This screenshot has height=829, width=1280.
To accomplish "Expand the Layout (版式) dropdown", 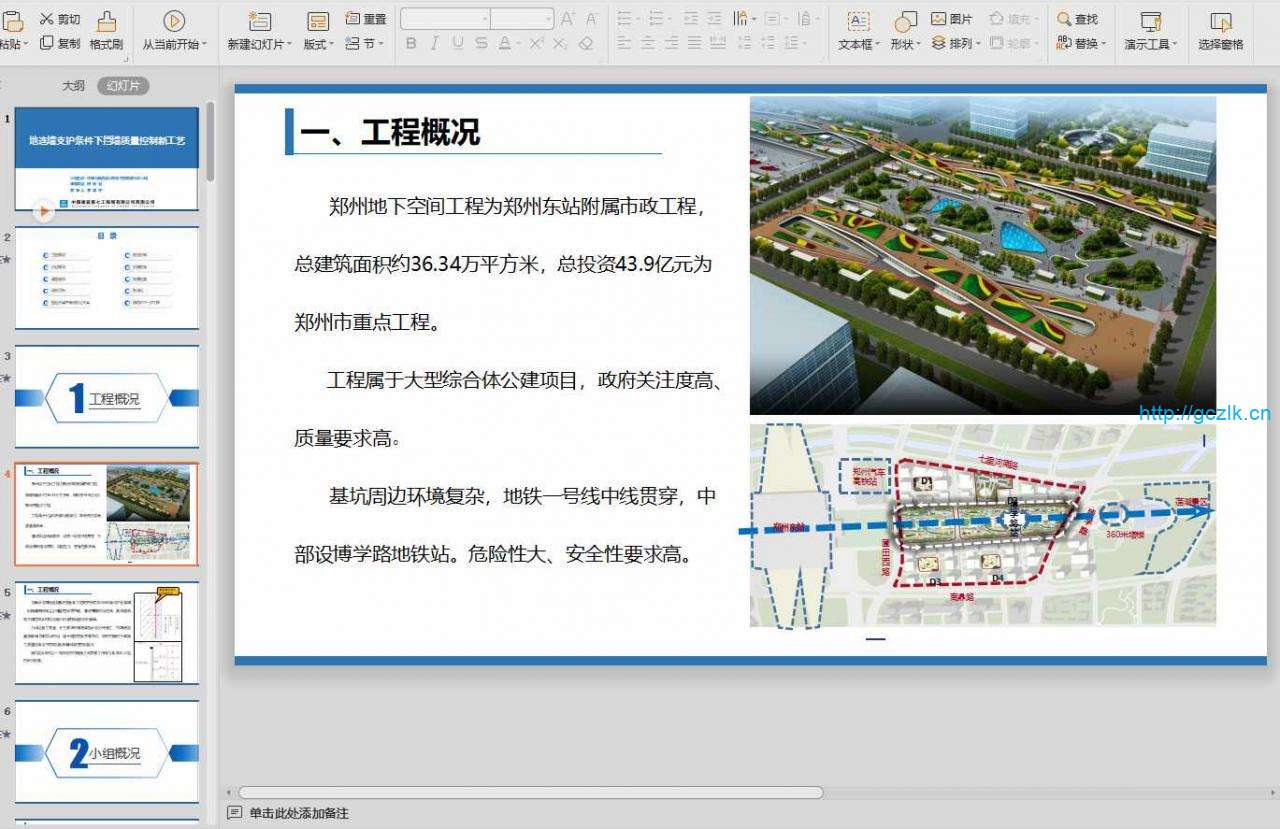I will 319,44.
